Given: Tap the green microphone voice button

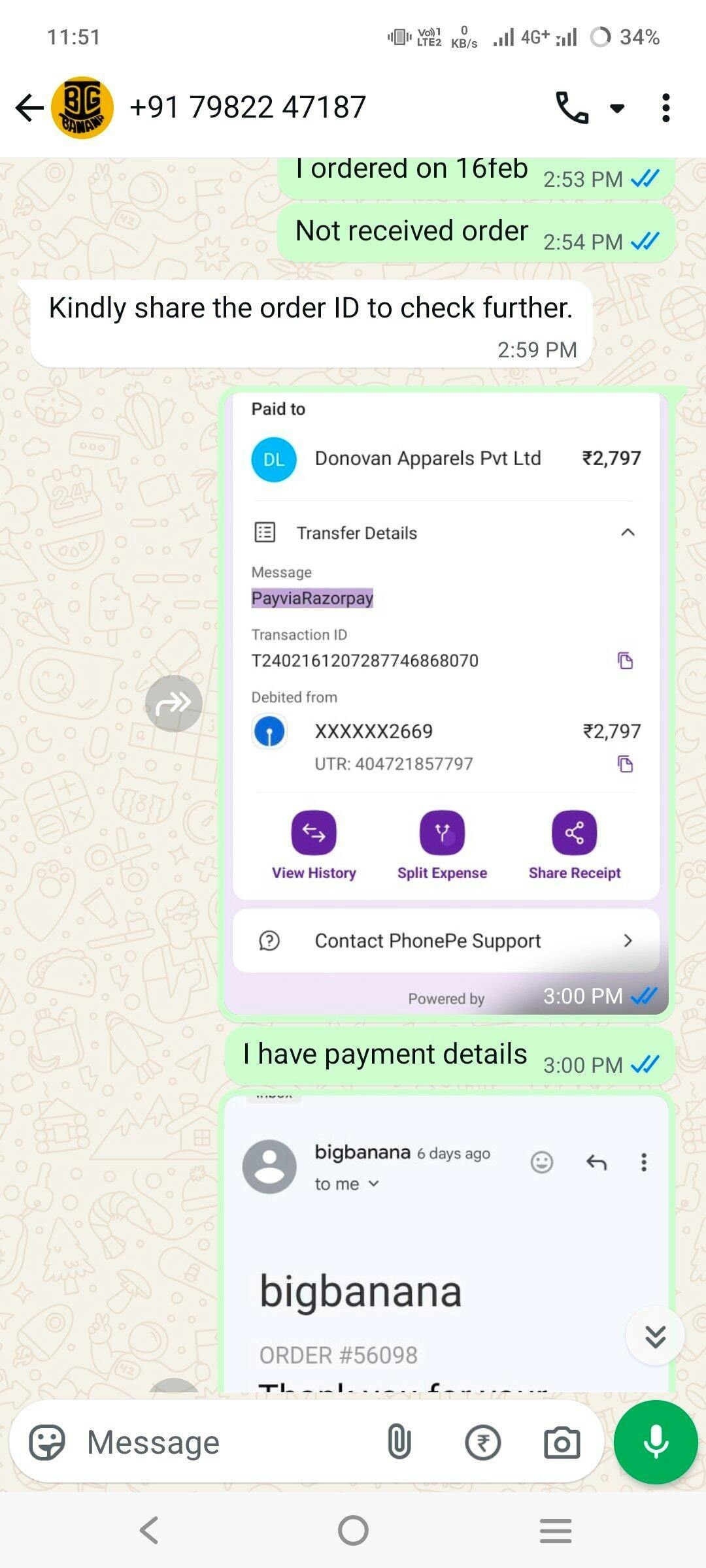Looking at the screenshot, I should [656, 1442].
